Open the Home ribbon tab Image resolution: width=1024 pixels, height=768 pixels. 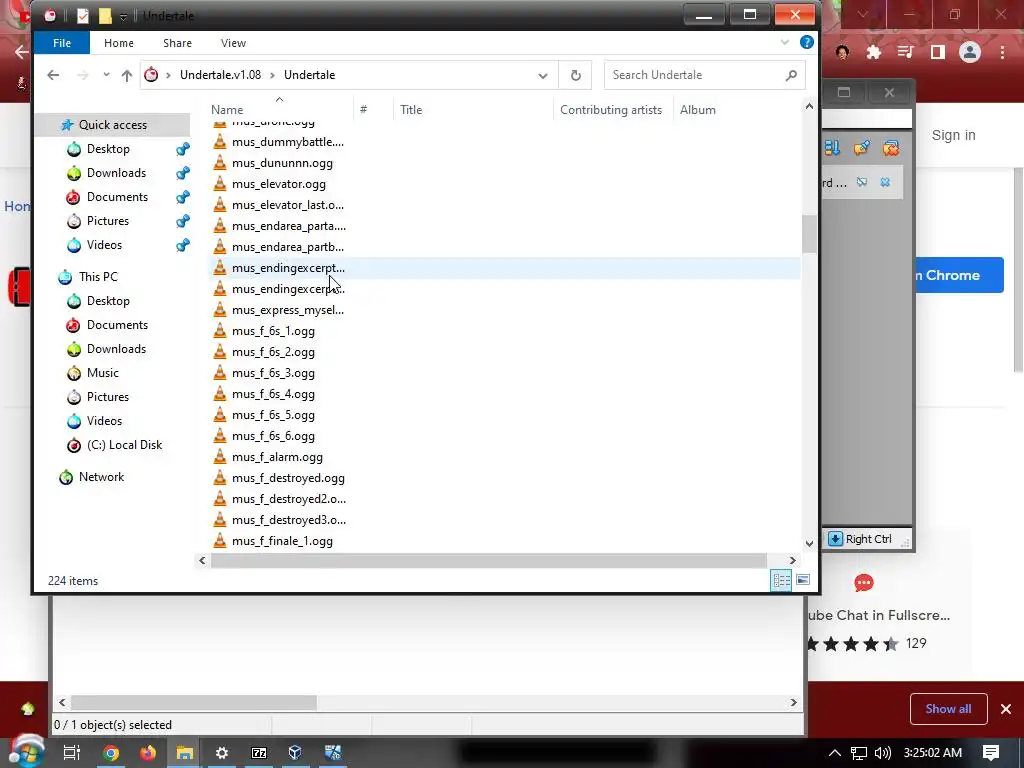point(119,43)
